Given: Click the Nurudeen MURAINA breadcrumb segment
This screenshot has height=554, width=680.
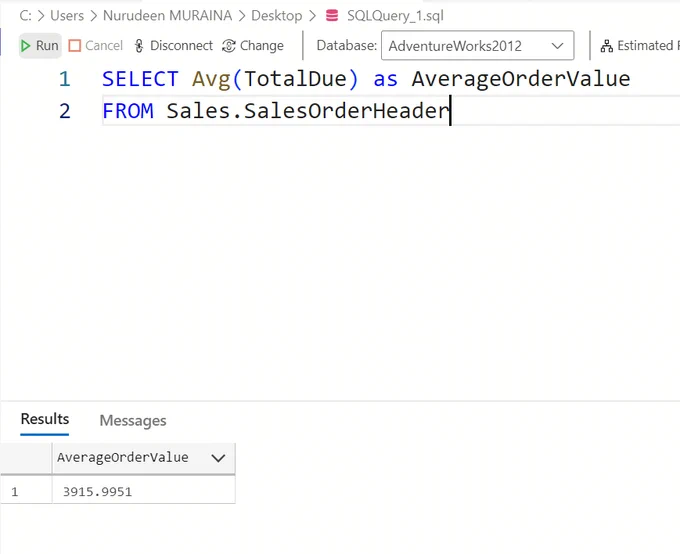Looking at the screenshot, I should click(167, 16).
